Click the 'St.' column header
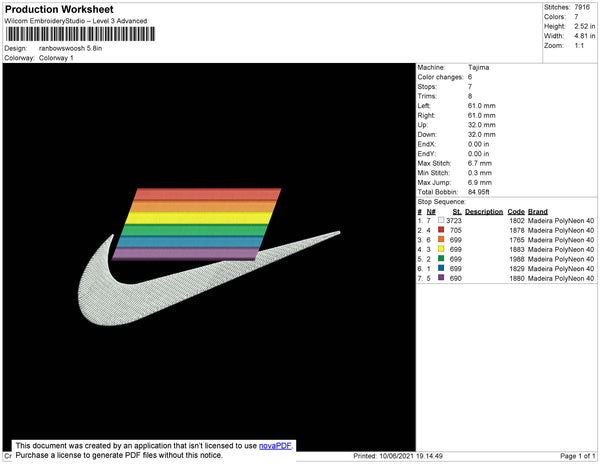 pos(457,212)
